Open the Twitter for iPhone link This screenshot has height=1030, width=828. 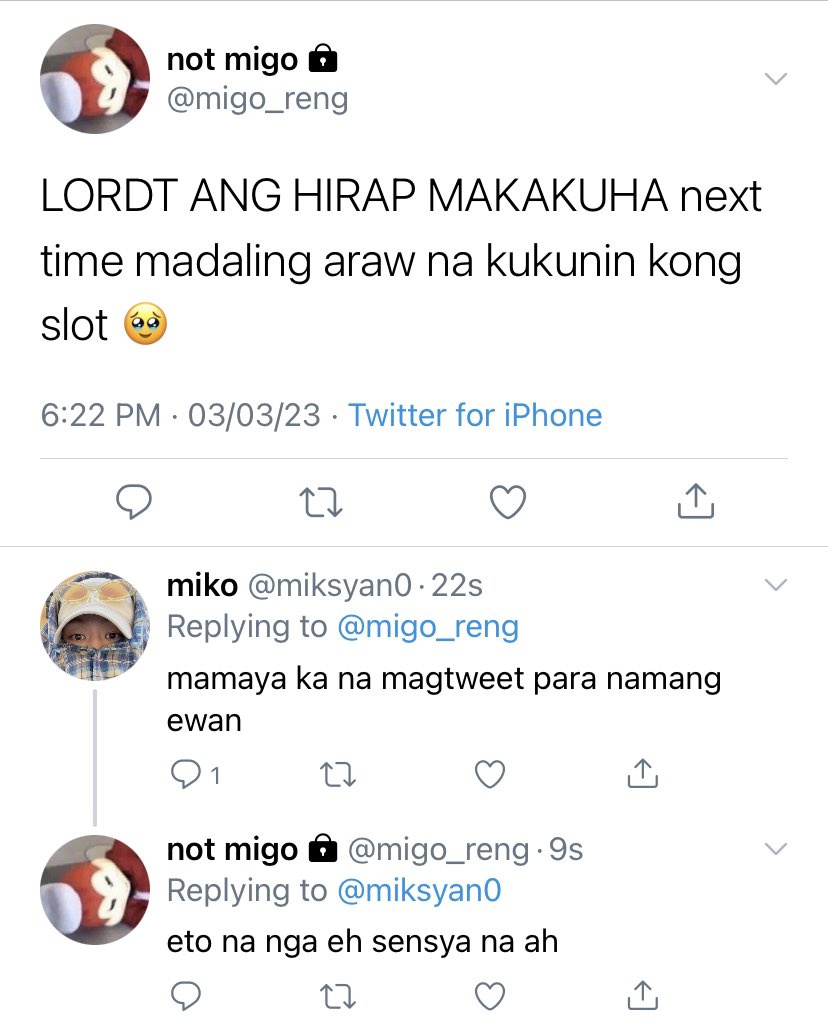coord(474,415)
